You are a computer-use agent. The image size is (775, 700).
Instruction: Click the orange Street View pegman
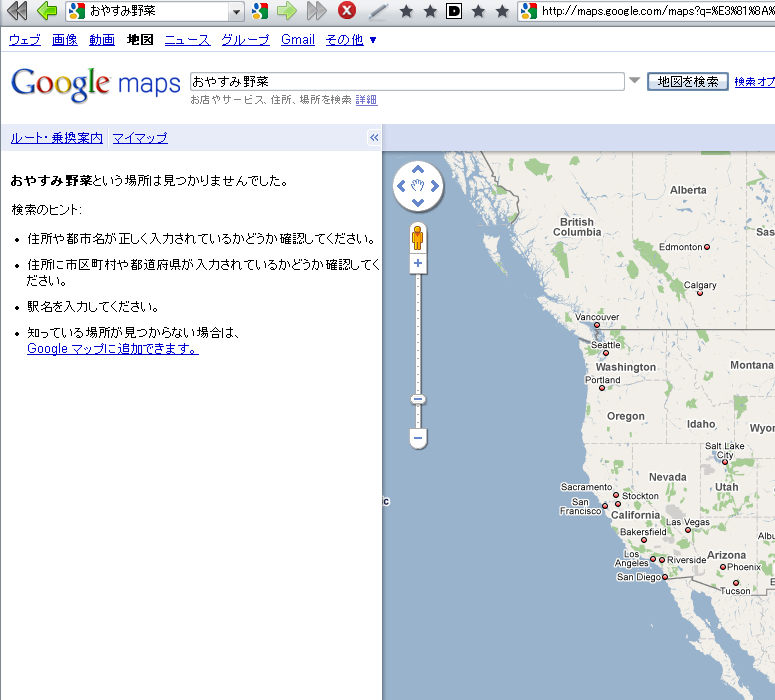click(418, 238)
